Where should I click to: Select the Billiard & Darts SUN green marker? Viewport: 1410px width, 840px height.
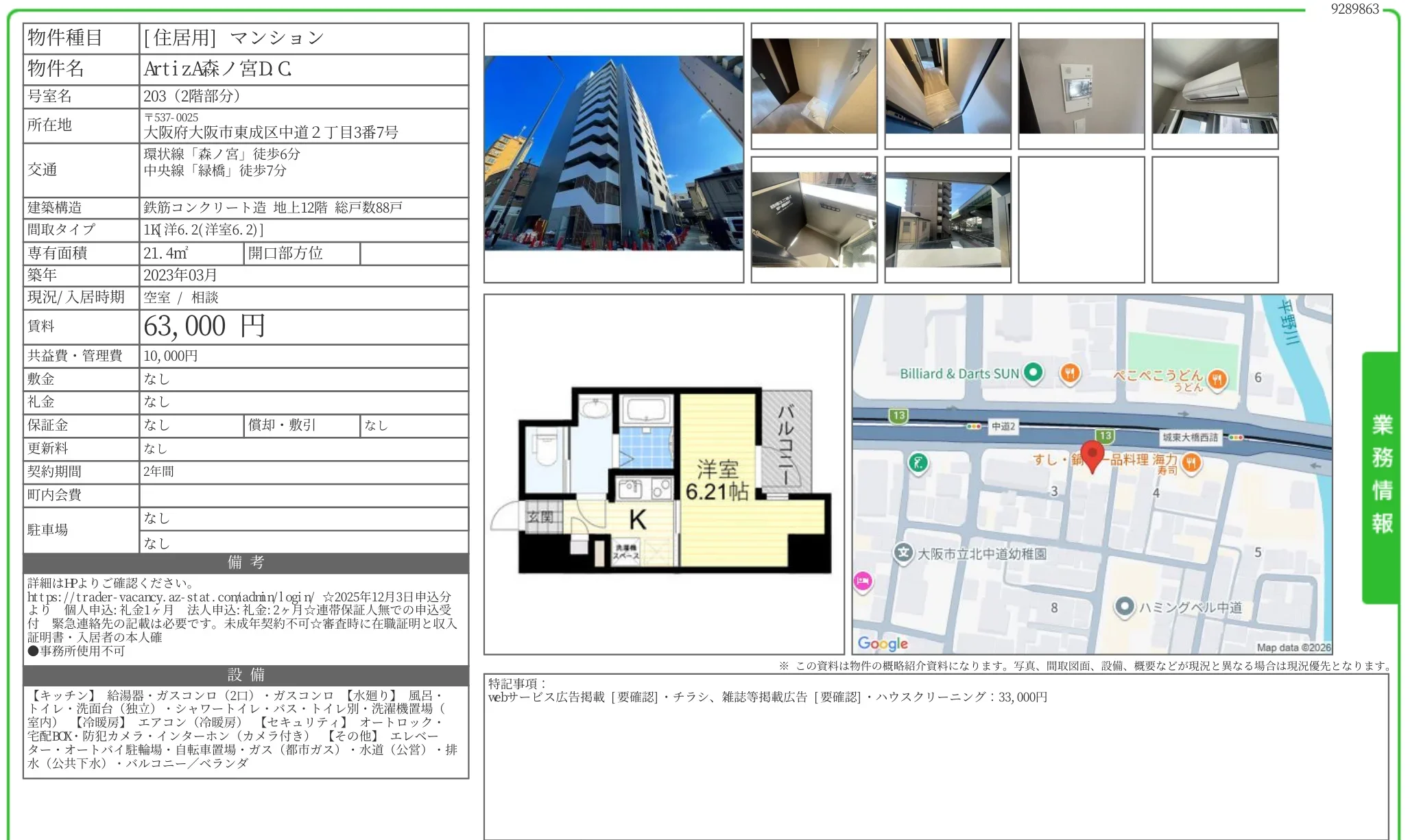1033,373
